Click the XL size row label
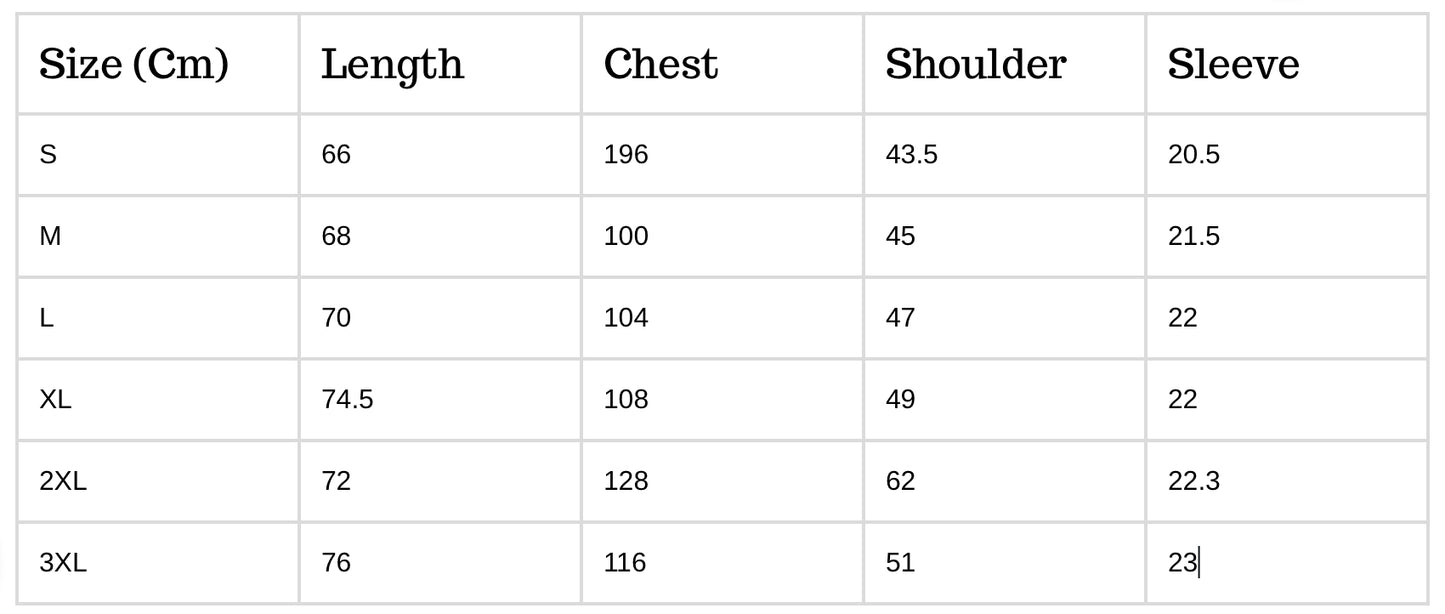 pos(56,400)
